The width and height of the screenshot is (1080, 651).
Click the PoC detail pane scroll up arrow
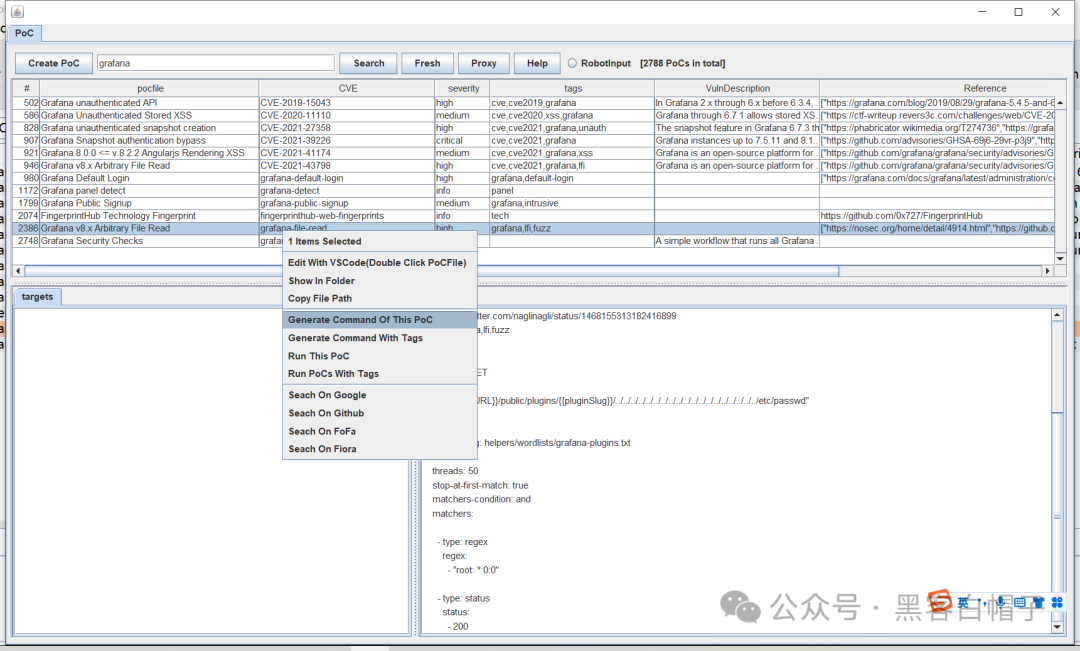[1057, 315]
